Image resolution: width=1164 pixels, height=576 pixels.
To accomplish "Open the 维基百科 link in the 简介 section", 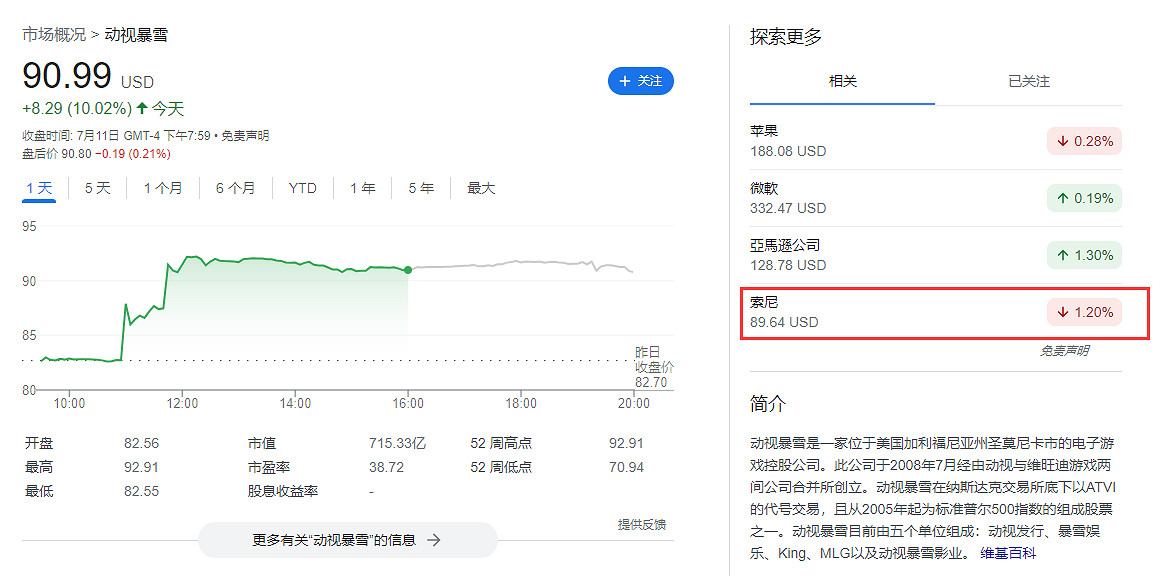I will pyautogui.click(x=1006, y=551).
